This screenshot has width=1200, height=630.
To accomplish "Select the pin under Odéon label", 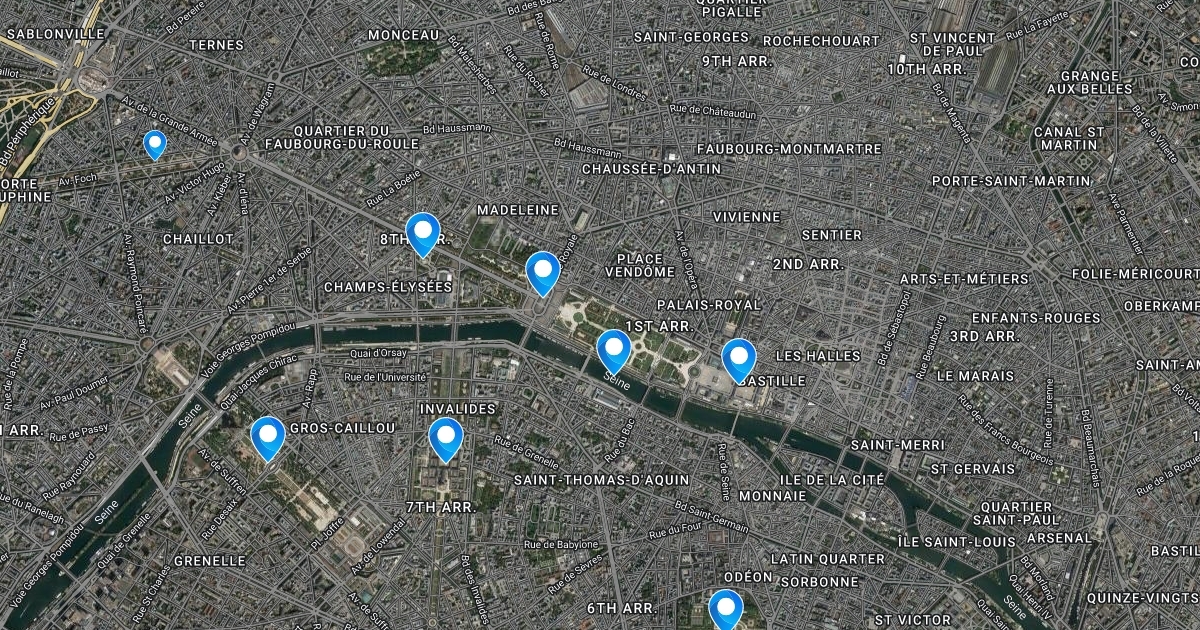I will coord(725,611).
